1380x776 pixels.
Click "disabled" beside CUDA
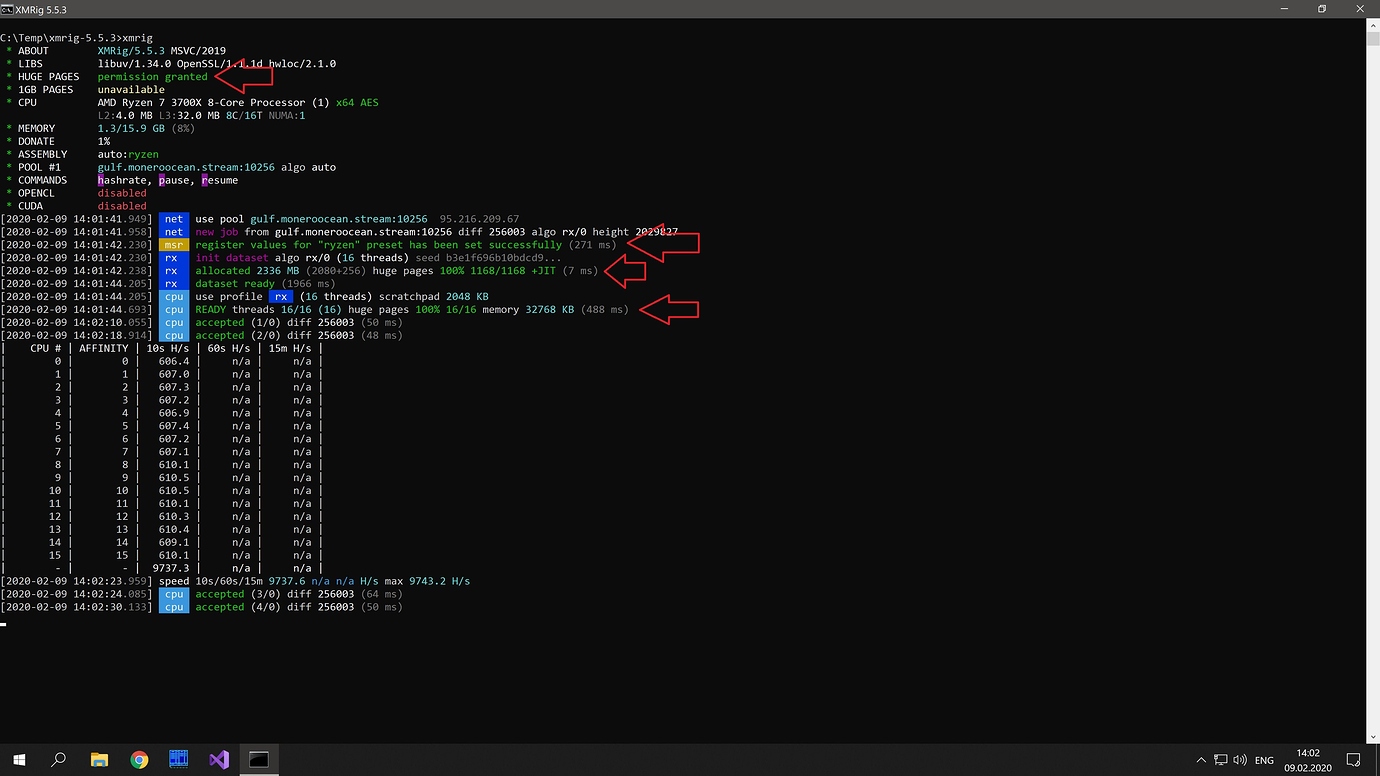(122, 206)
